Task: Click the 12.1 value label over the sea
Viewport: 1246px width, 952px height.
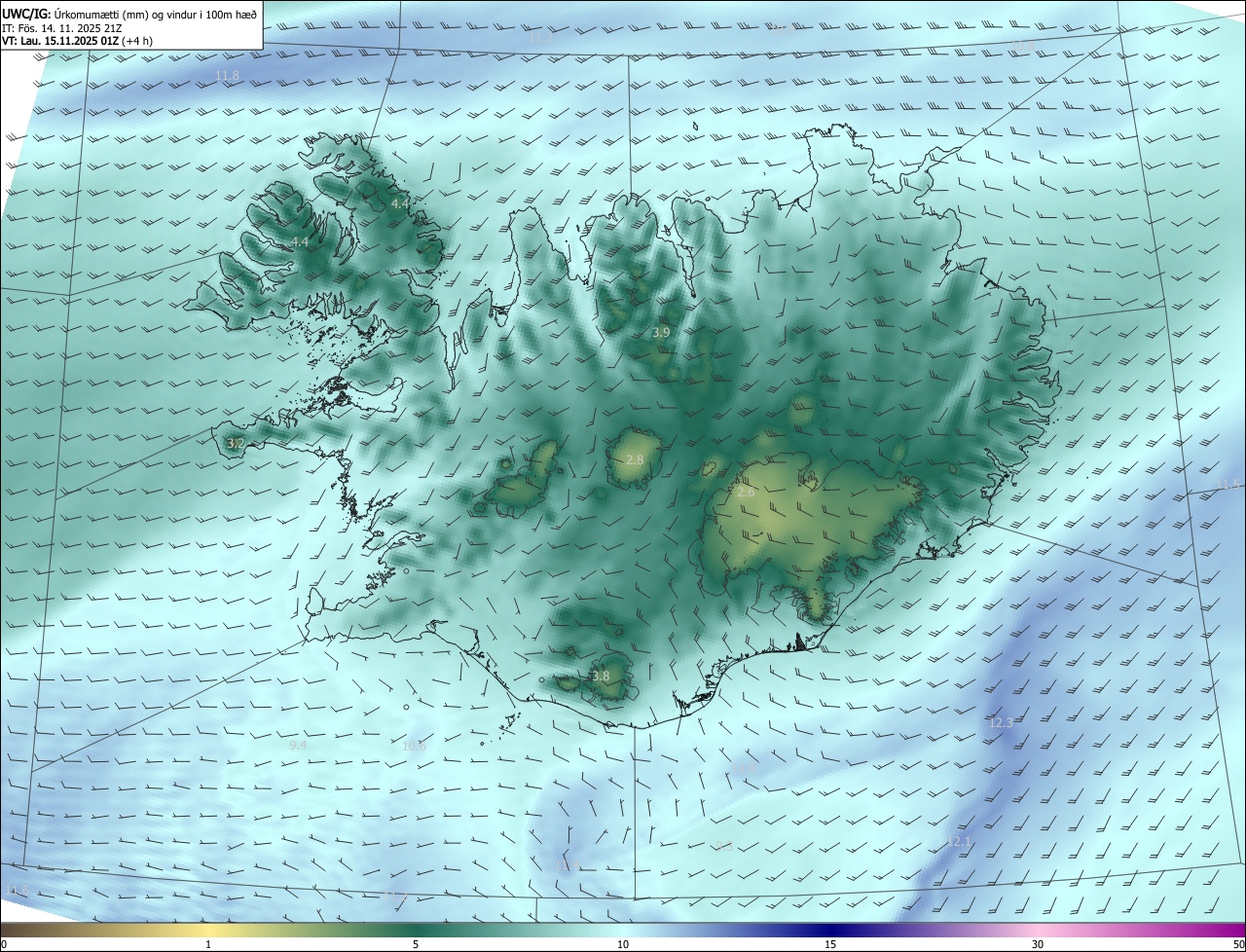Action: (959, 841)
